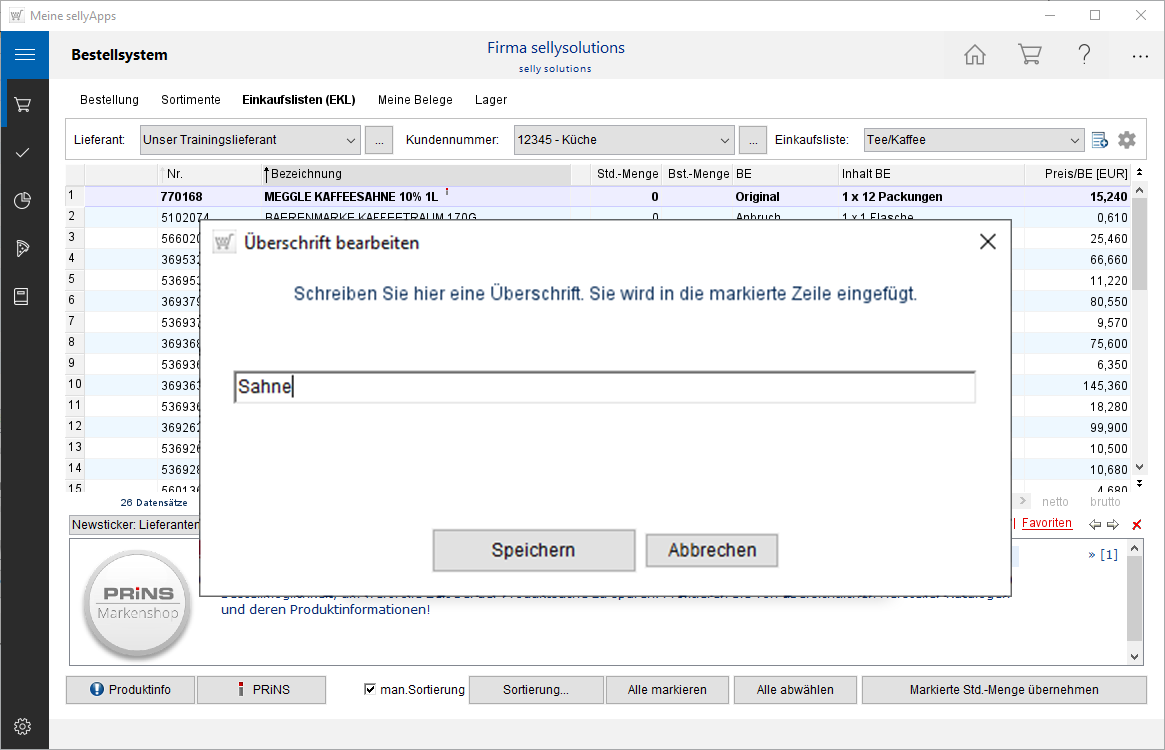Click the Abbrechen button
This screenshot has width=1165, height=750.
(711, 550)
